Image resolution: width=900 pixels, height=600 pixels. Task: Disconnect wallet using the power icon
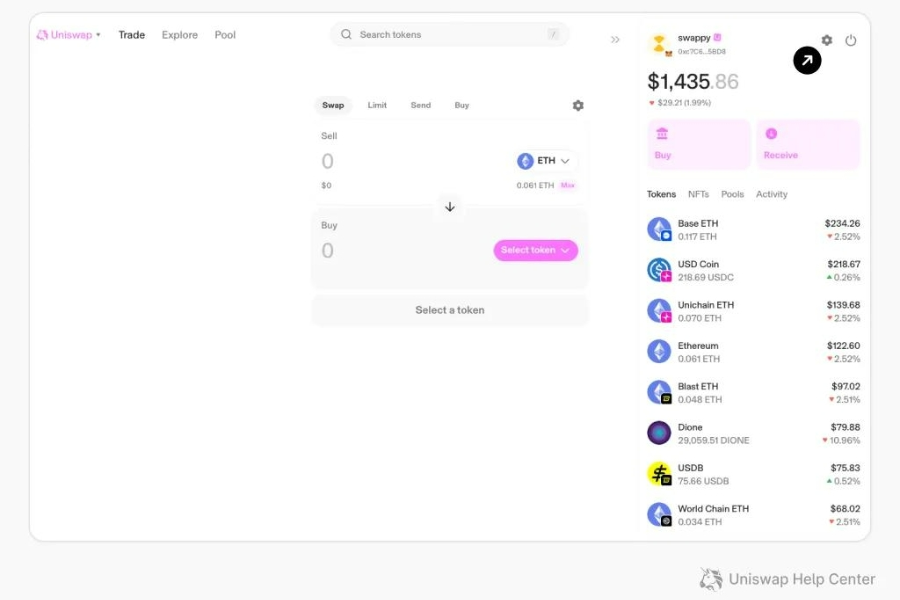tap(851, 40)
